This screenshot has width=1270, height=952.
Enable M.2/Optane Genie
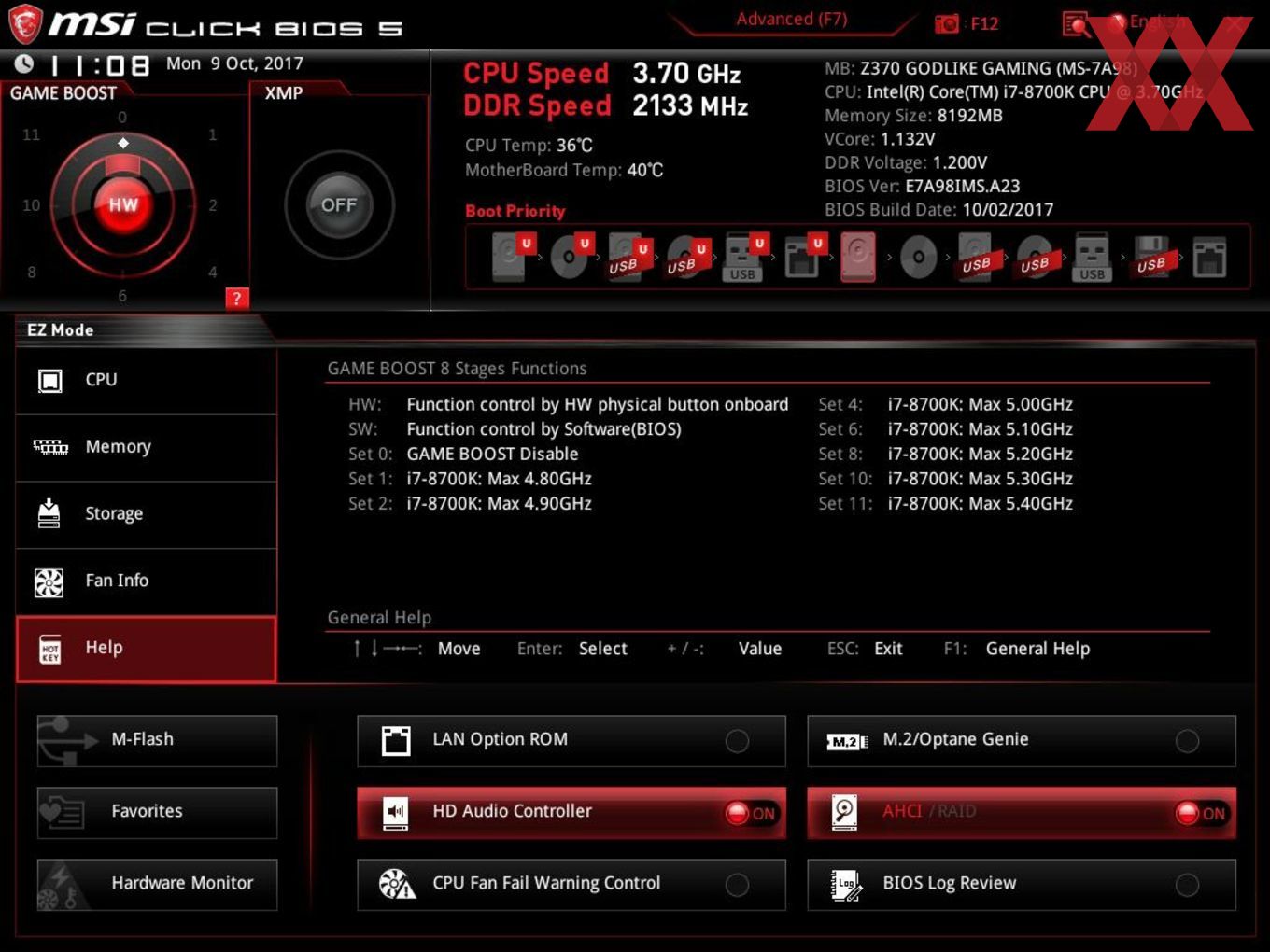(x=1187, y=741)
